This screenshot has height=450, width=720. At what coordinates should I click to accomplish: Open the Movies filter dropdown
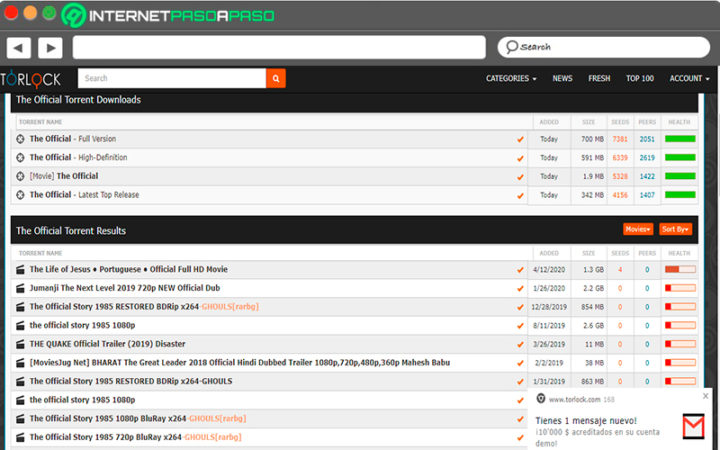(x=637, y=229)
